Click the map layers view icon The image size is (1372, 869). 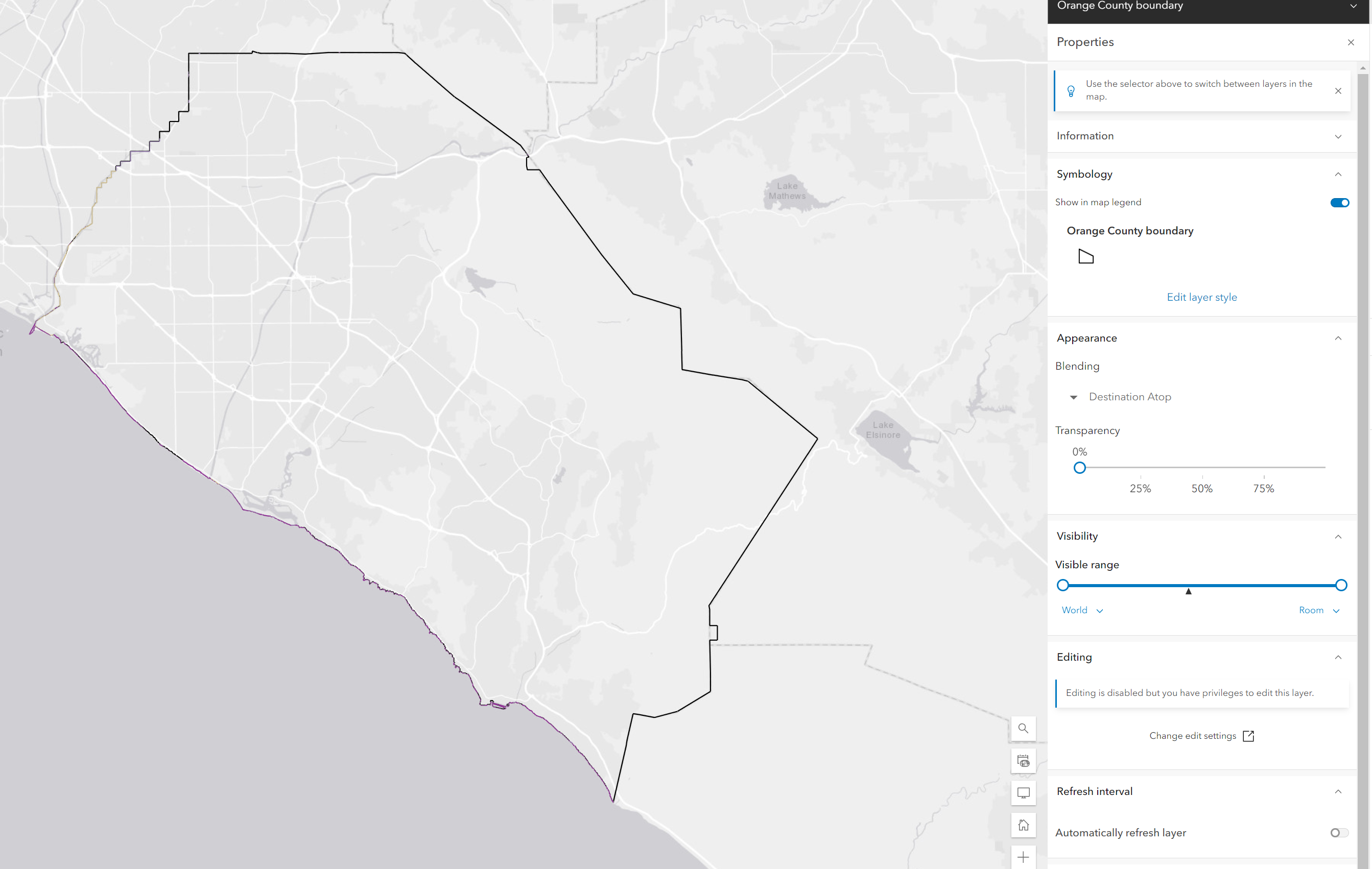point(1023,761)
